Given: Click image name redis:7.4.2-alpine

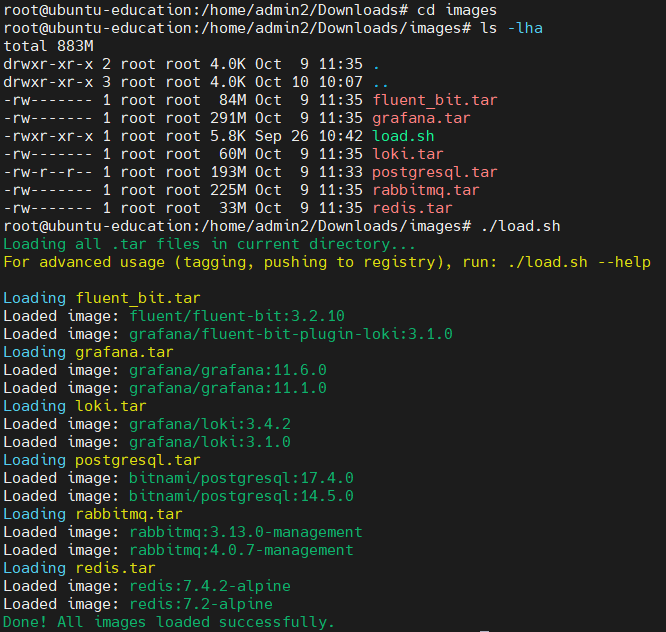Looking at the screenshot, I should pyautogui.click(x=209, y=586).
